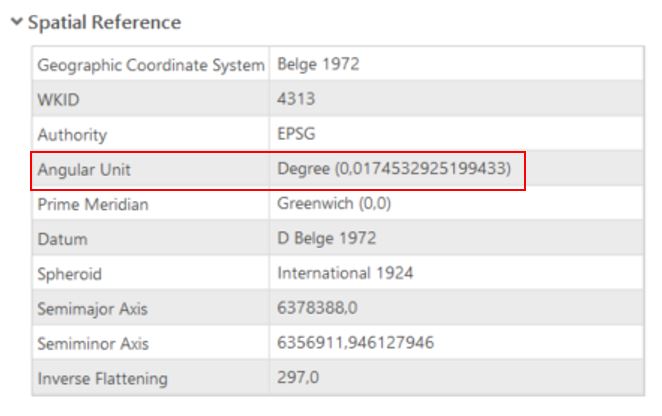The width and height of the screenshot is (662, 416).
Task: Click the EPSG authority value
Action: [294, 135]
